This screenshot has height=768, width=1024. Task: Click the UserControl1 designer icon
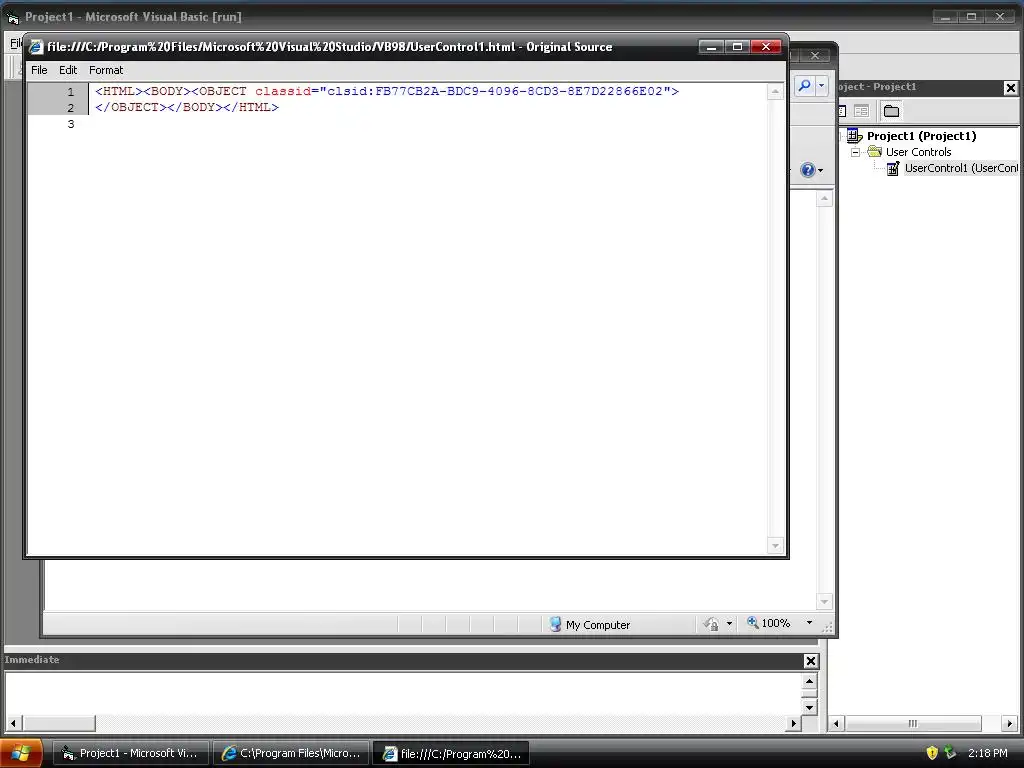tap(893, 168)
